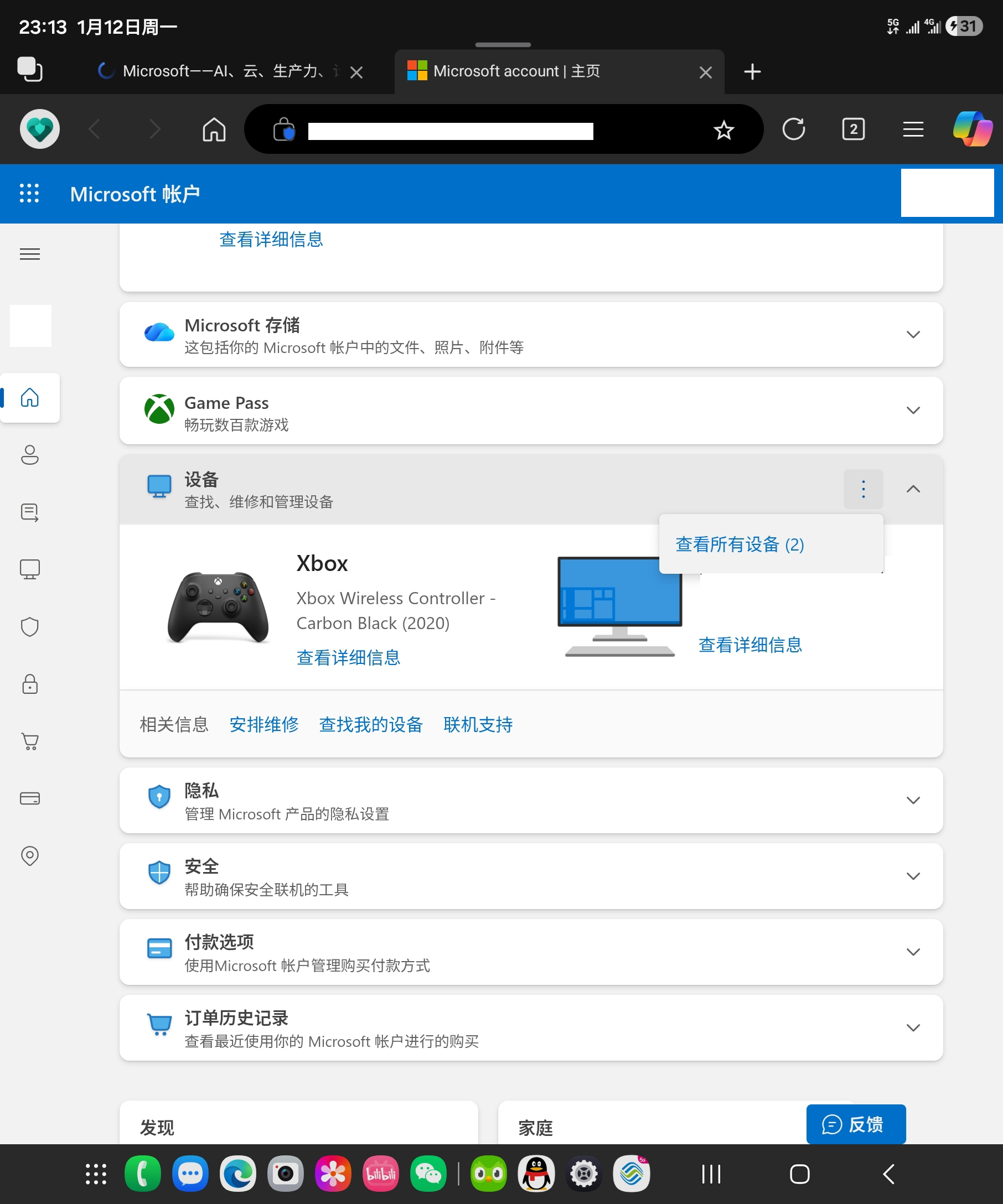Launch WeChat from the taskbar
This screenshot has width=1003, height=1204.
coord(428,1174)
